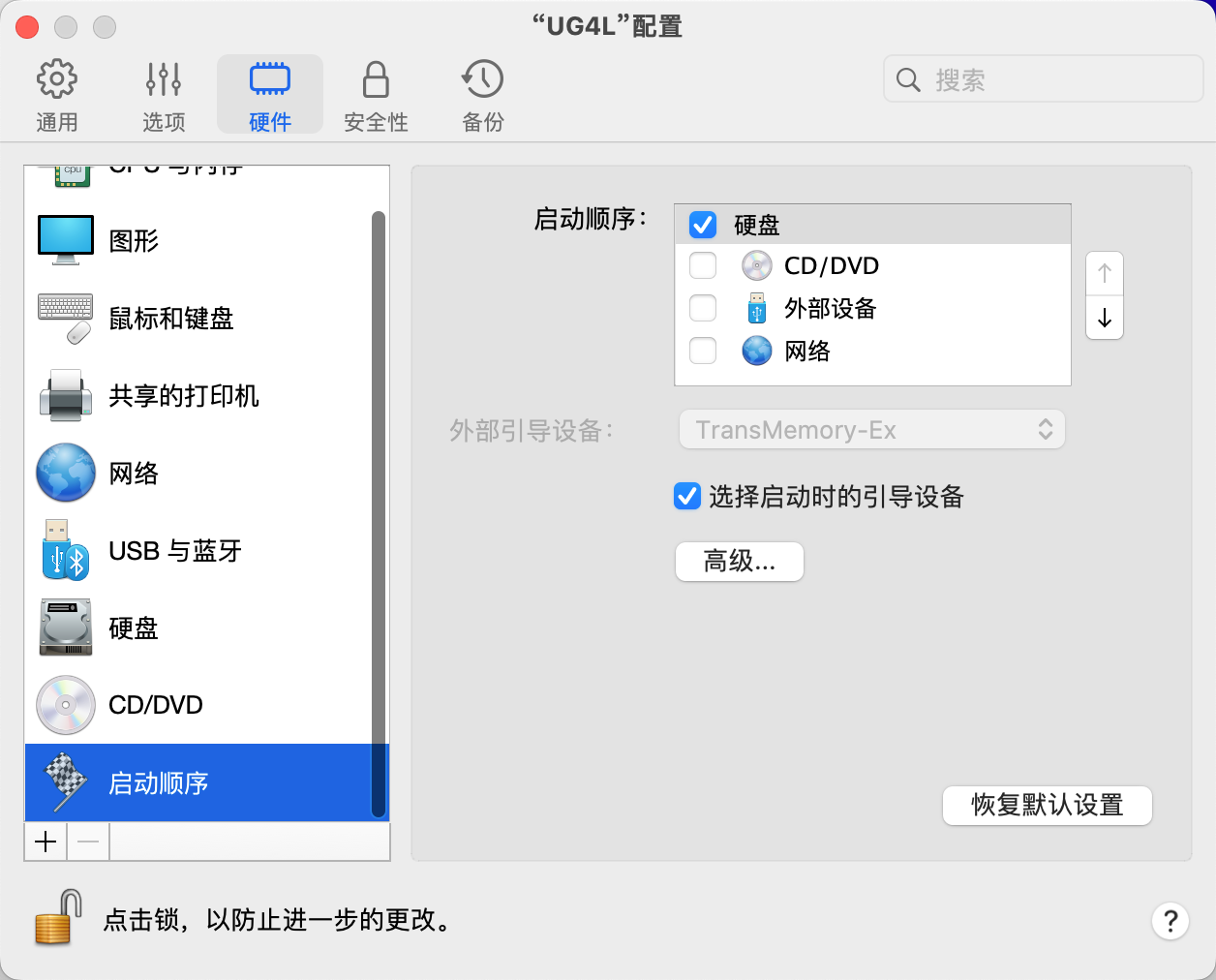Select the 共享的打印机 printer icon
The height and width of the screenshot is (980, 1216).
tap(66, 395)
